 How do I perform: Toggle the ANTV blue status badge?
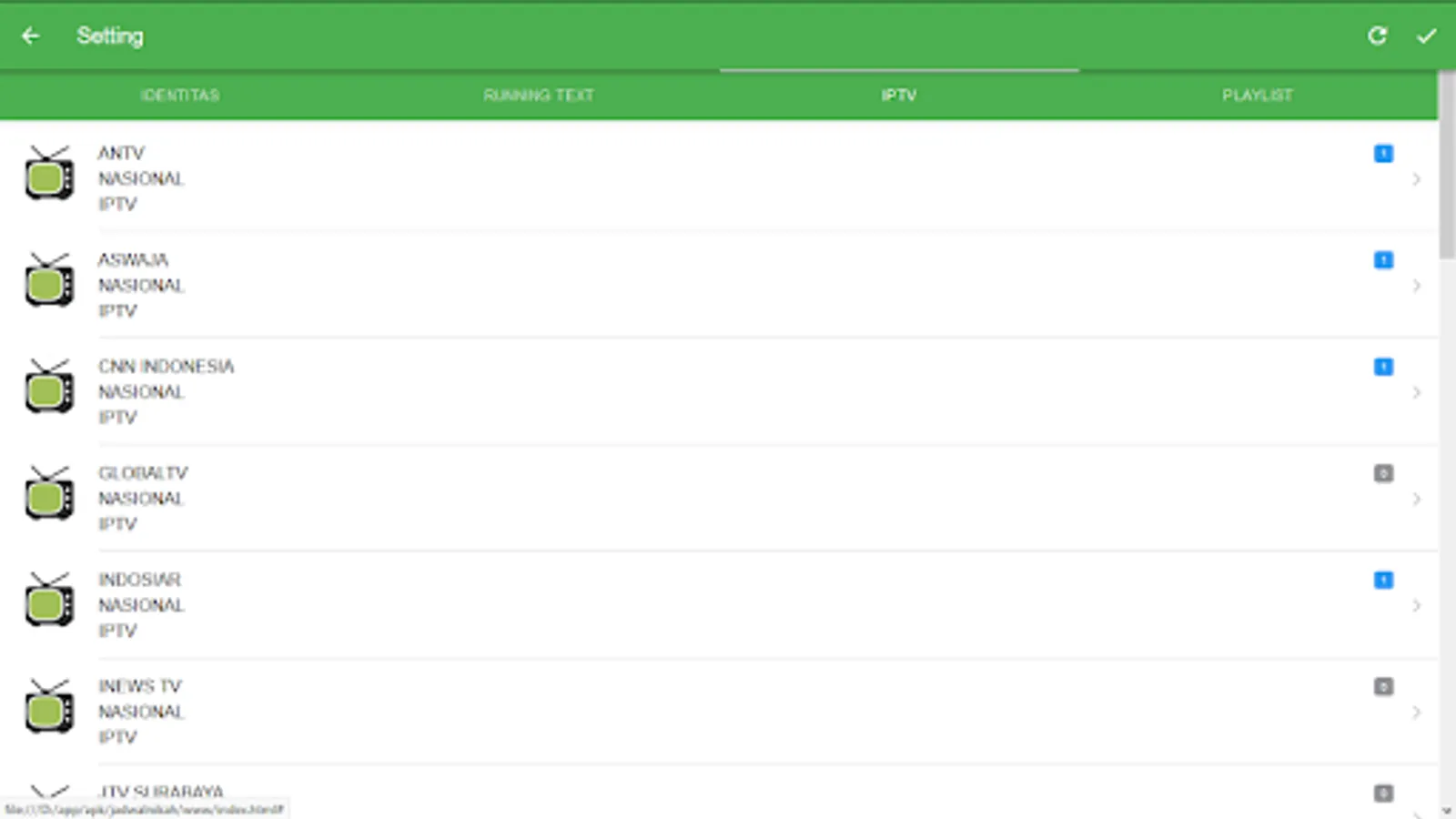point(1383,153)
